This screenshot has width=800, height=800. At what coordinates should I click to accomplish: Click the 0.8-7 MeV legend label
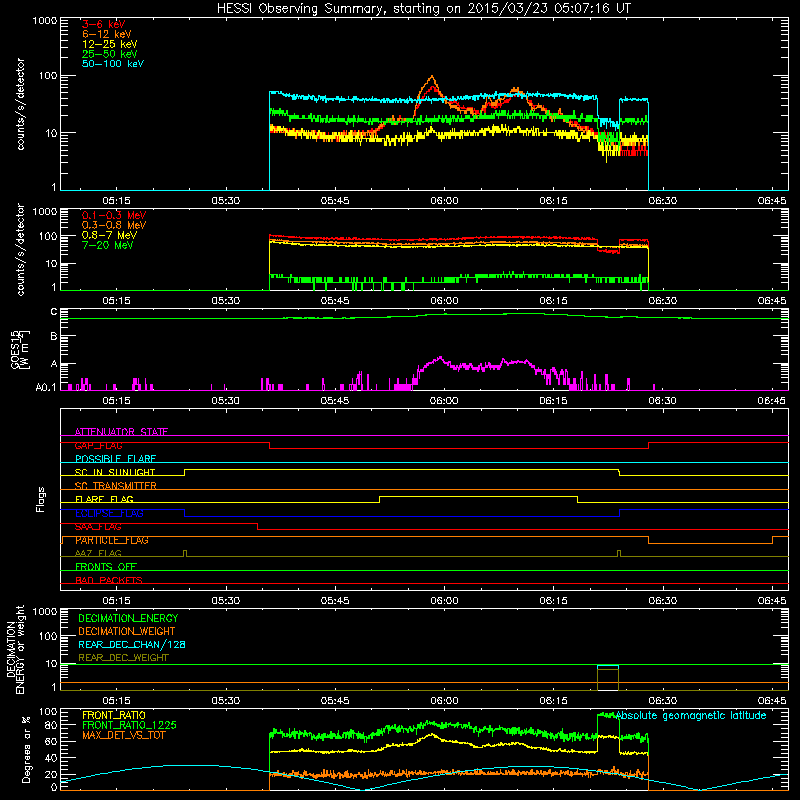pyautogui.click(x=110, y=235)
